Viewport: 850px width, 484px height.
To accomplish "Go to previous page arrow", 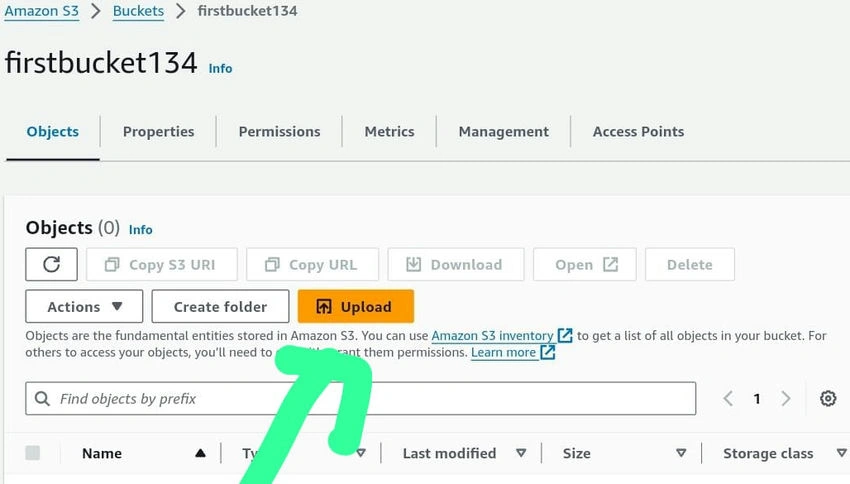I will [x=728, y=399].
